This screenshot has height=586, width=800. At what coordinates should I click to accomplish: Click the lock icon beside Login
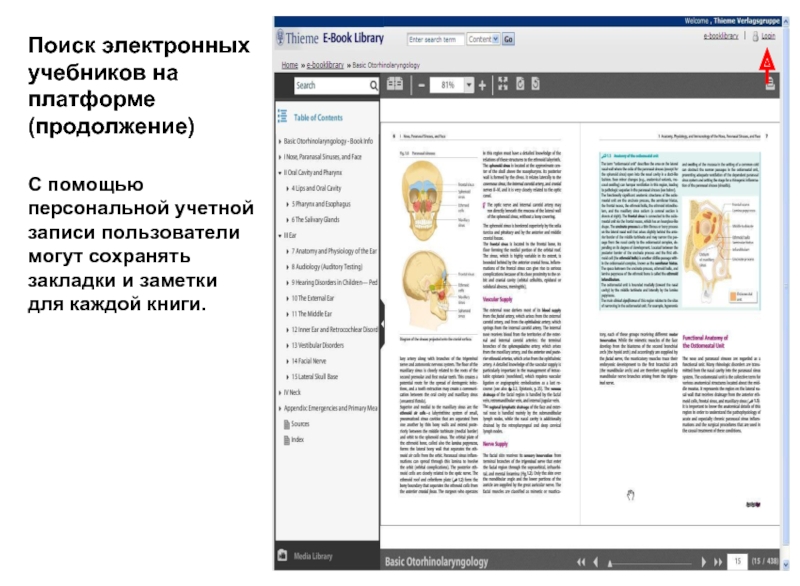755,37
